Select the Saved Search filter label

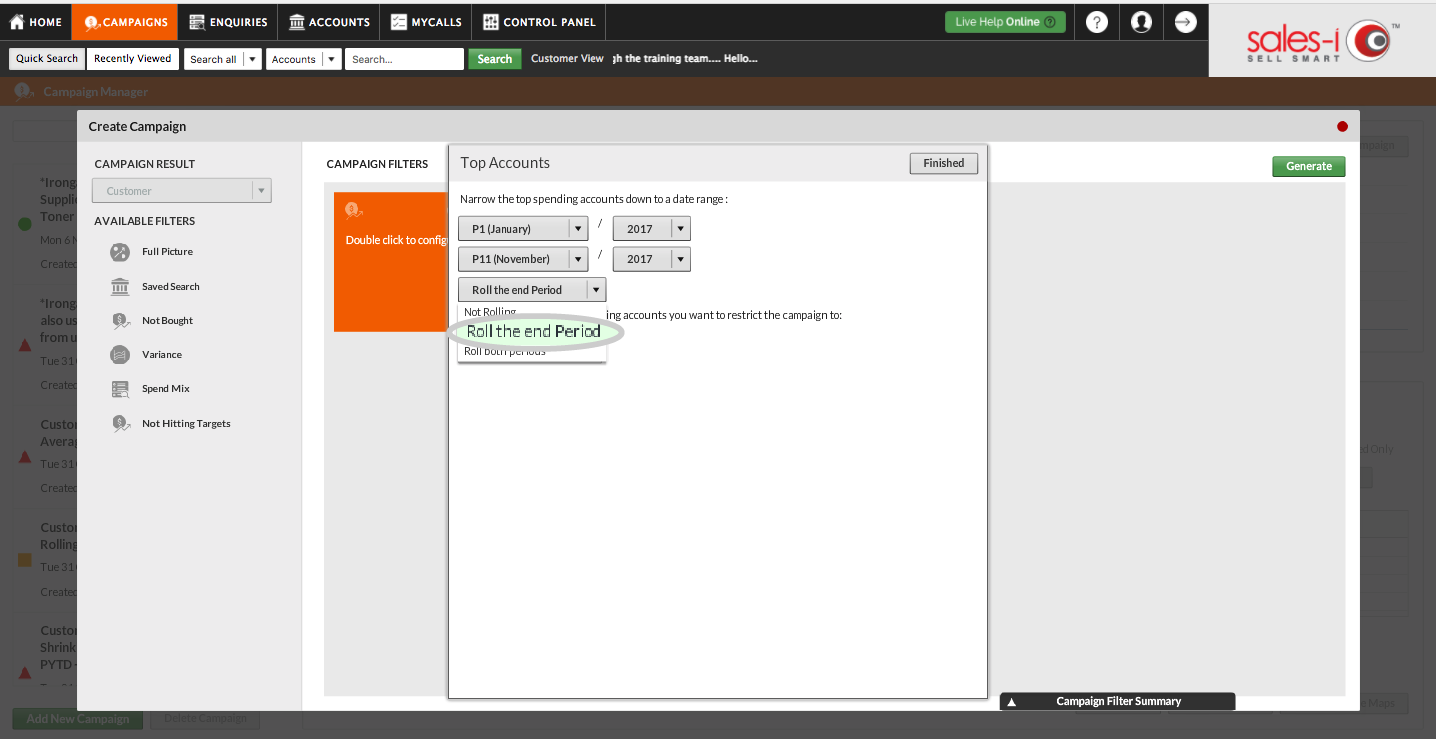pyautogui.click(x=171, y=287)
